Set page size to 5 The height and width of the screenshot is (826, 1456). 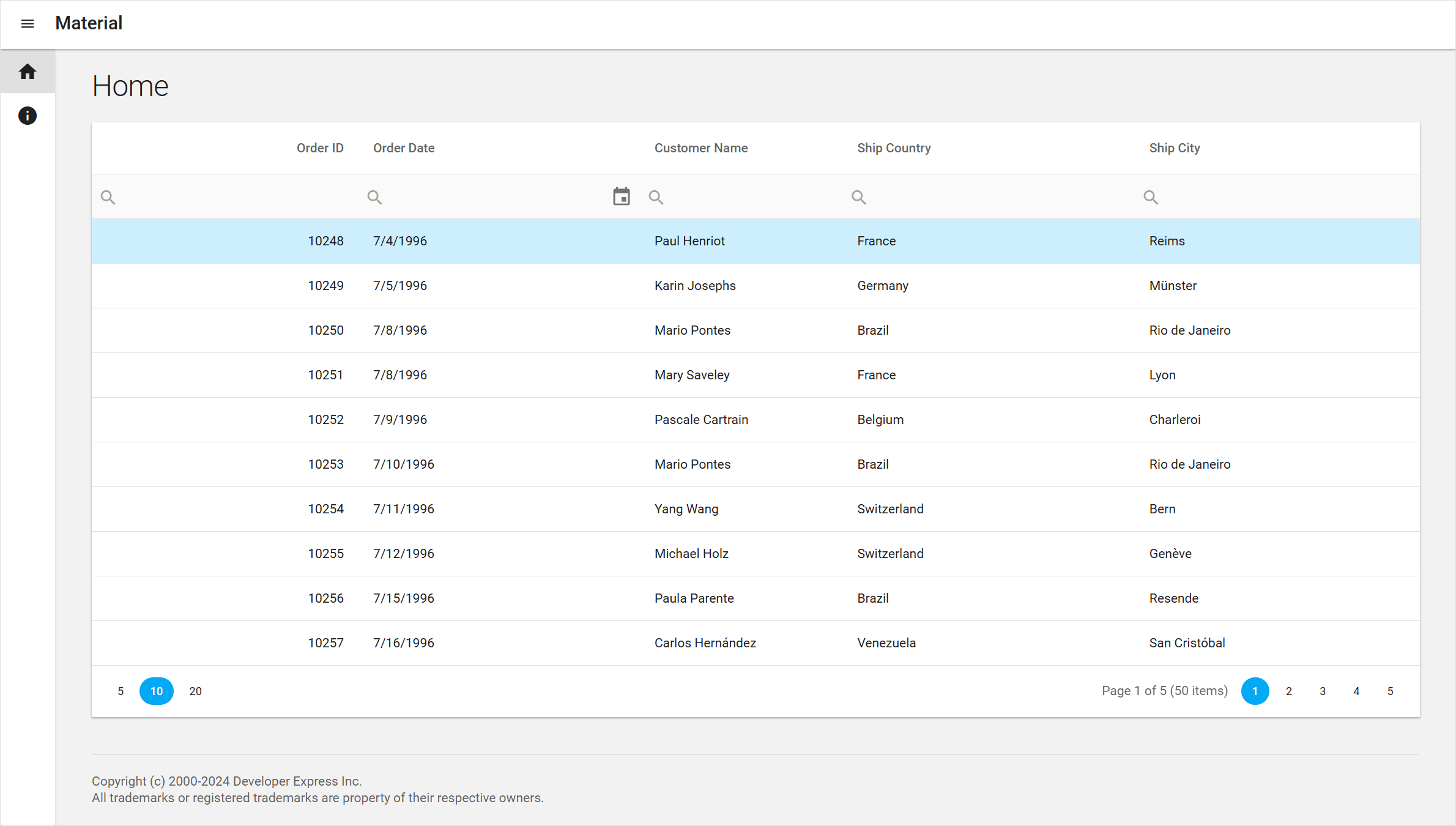click(x=121, y=691)
